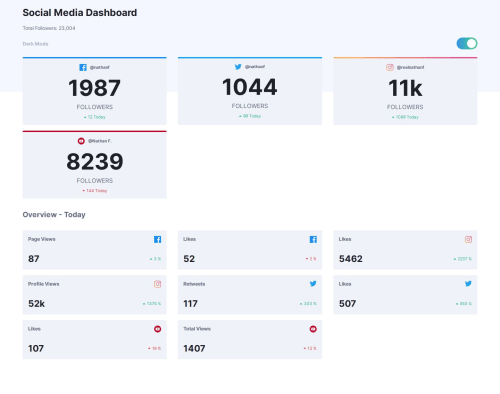Click the 11k follower count
500x394 pixels.
point(405,88)
